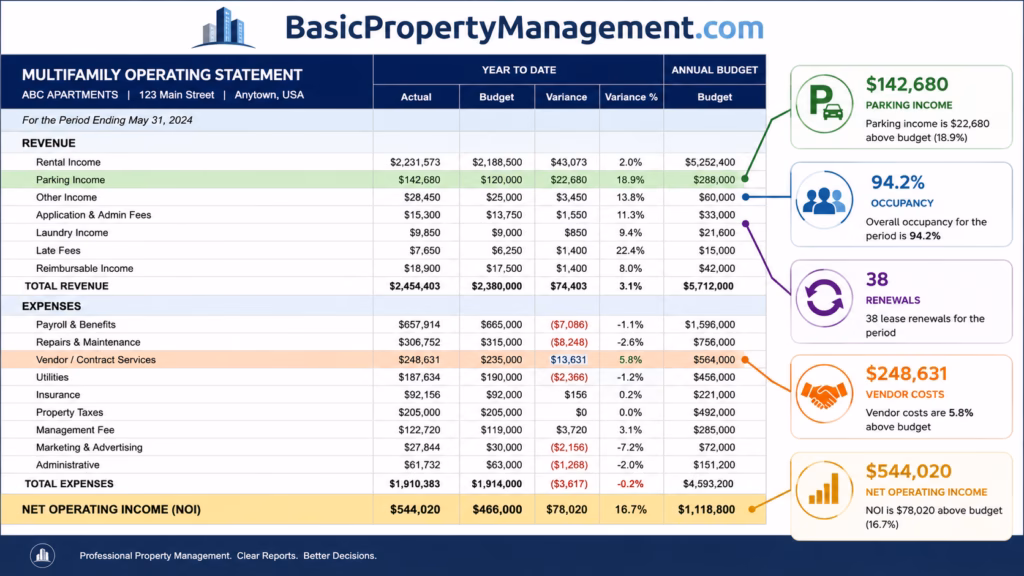This screenshot has width=1024, height=576.
Task: Click the occupancy people icon
Action: (824, 200)
